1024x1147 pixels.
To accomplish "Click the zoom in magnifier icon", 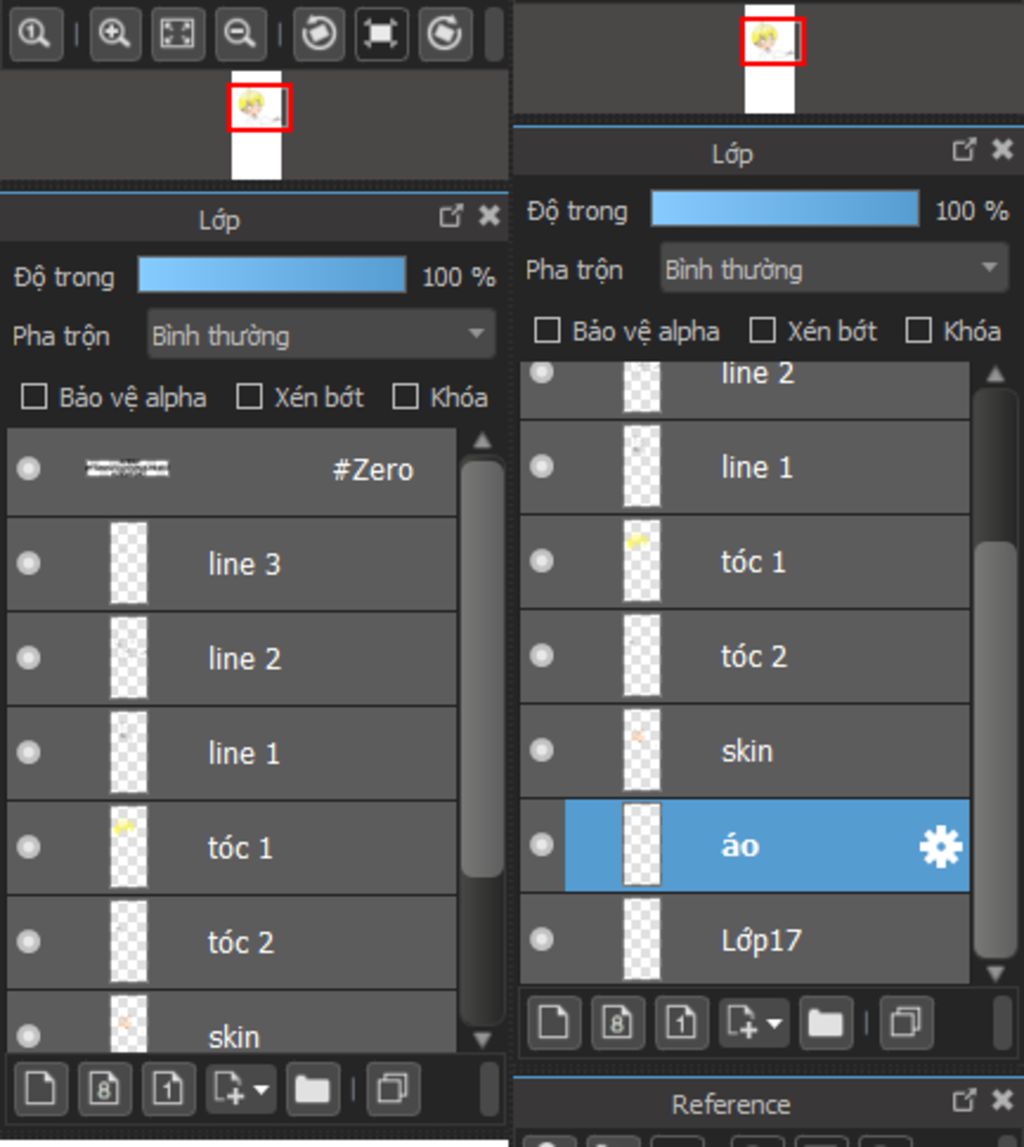I will pyautogui.click(x=115, y=33).
